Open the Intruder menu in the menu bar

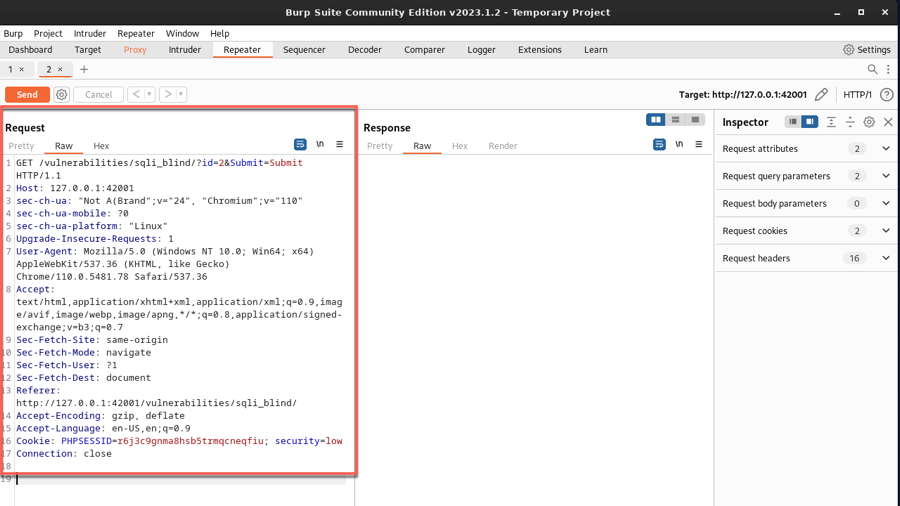coord(90,33)
